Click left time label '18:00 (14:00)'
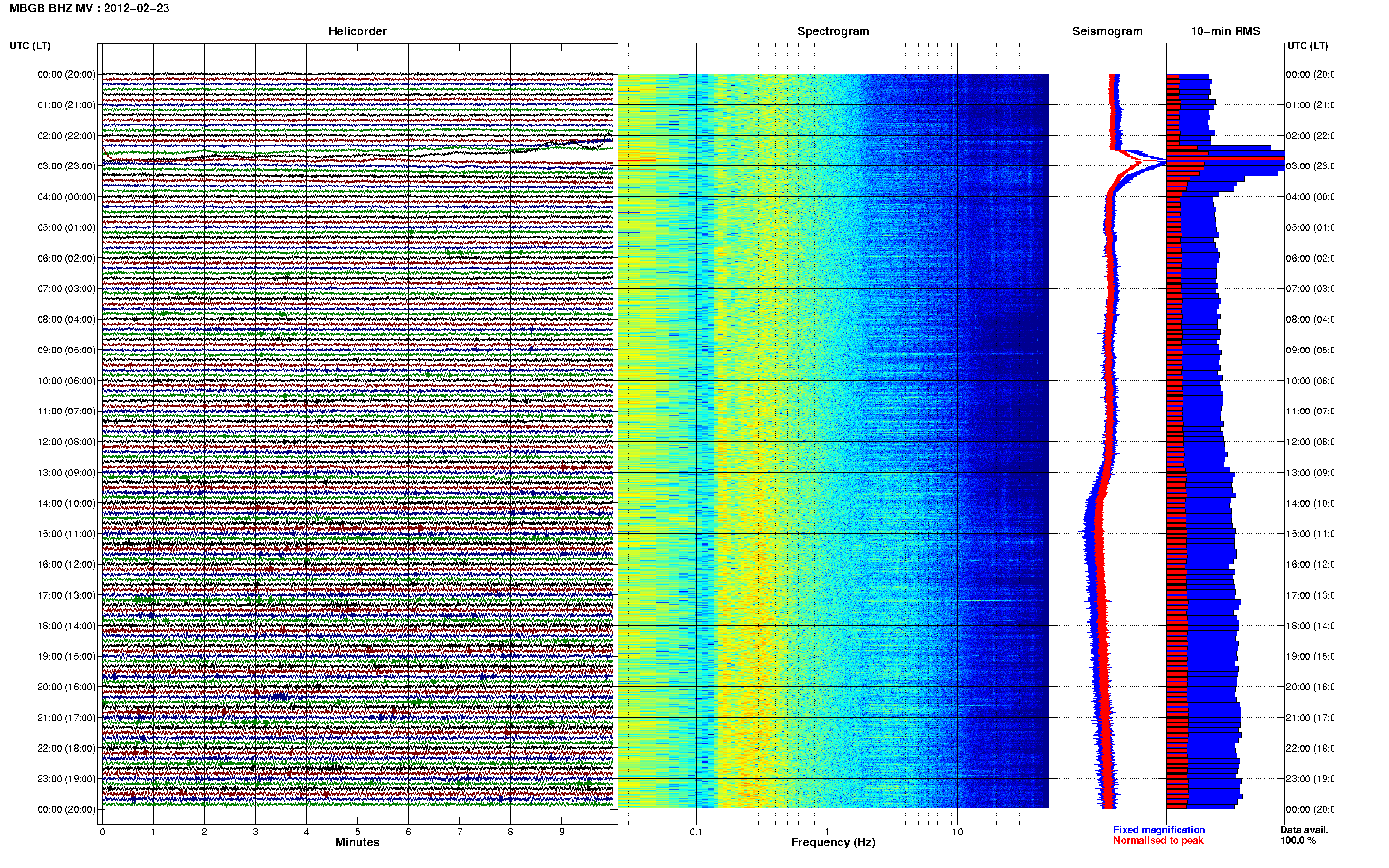Image resolution: width=1389 pixels, height=868 pixels. point(66,626)
